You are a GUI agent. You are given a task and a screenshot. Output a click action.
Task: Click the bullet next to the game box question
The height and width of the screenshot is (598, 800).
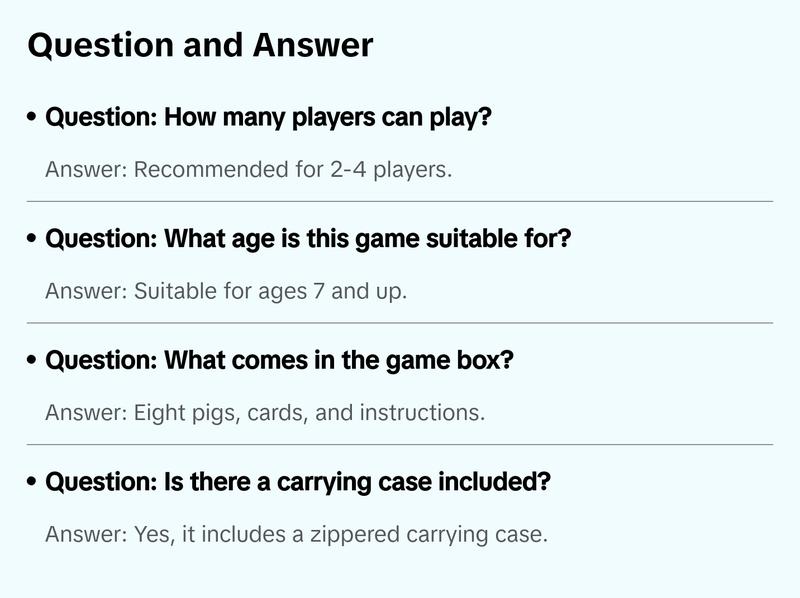tap(33, 361)
